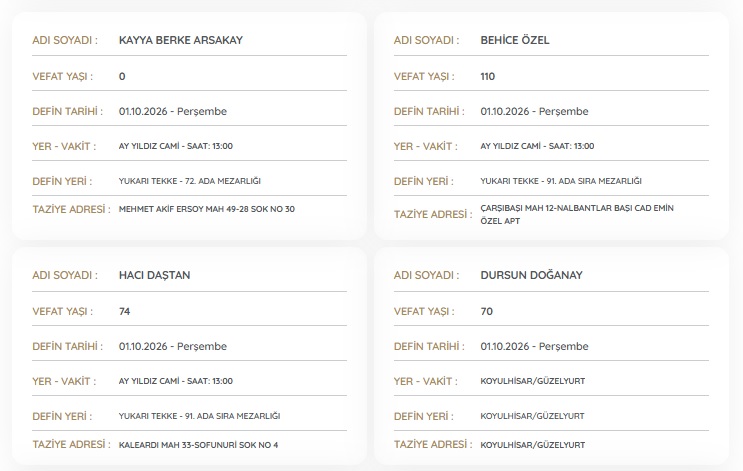Screen dimensions: 743x471
Task: Click DEFİN TARİHİ label in Hacı Daştan card
Action: (x=67, y=346)
